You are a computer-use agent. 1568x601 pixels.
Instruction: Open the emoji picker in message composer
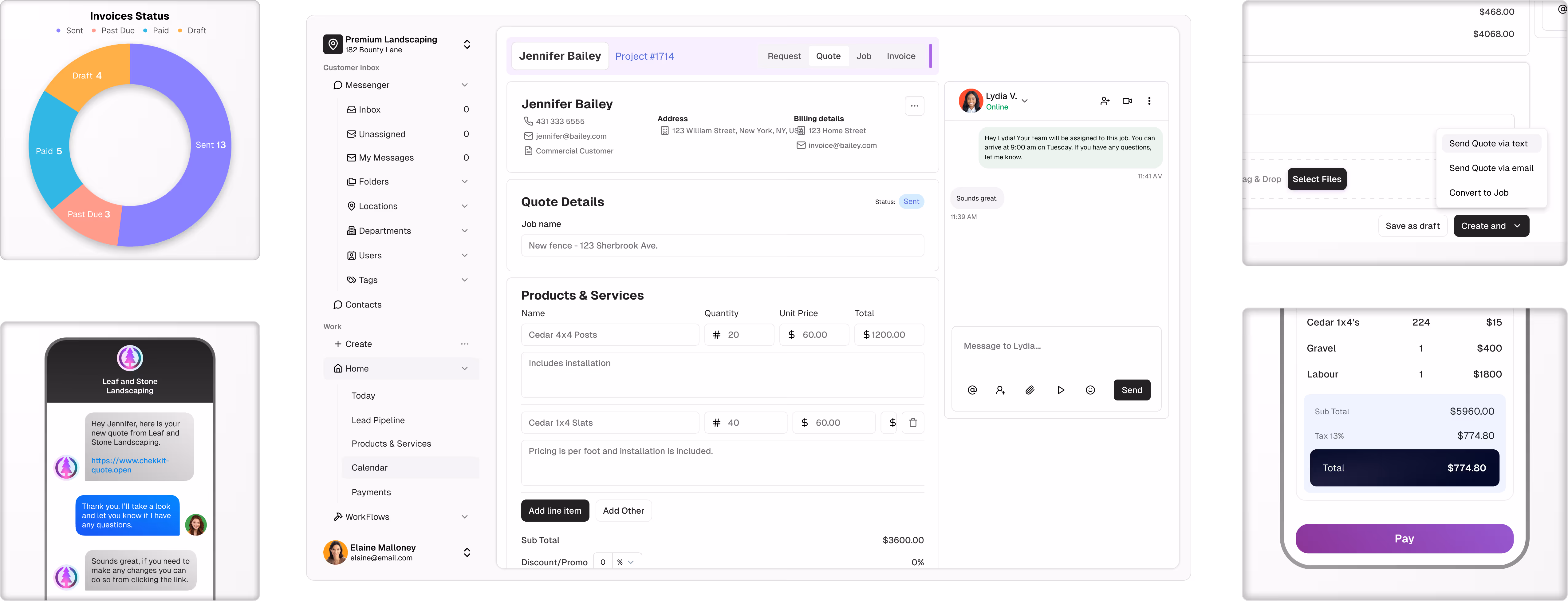1090,390
